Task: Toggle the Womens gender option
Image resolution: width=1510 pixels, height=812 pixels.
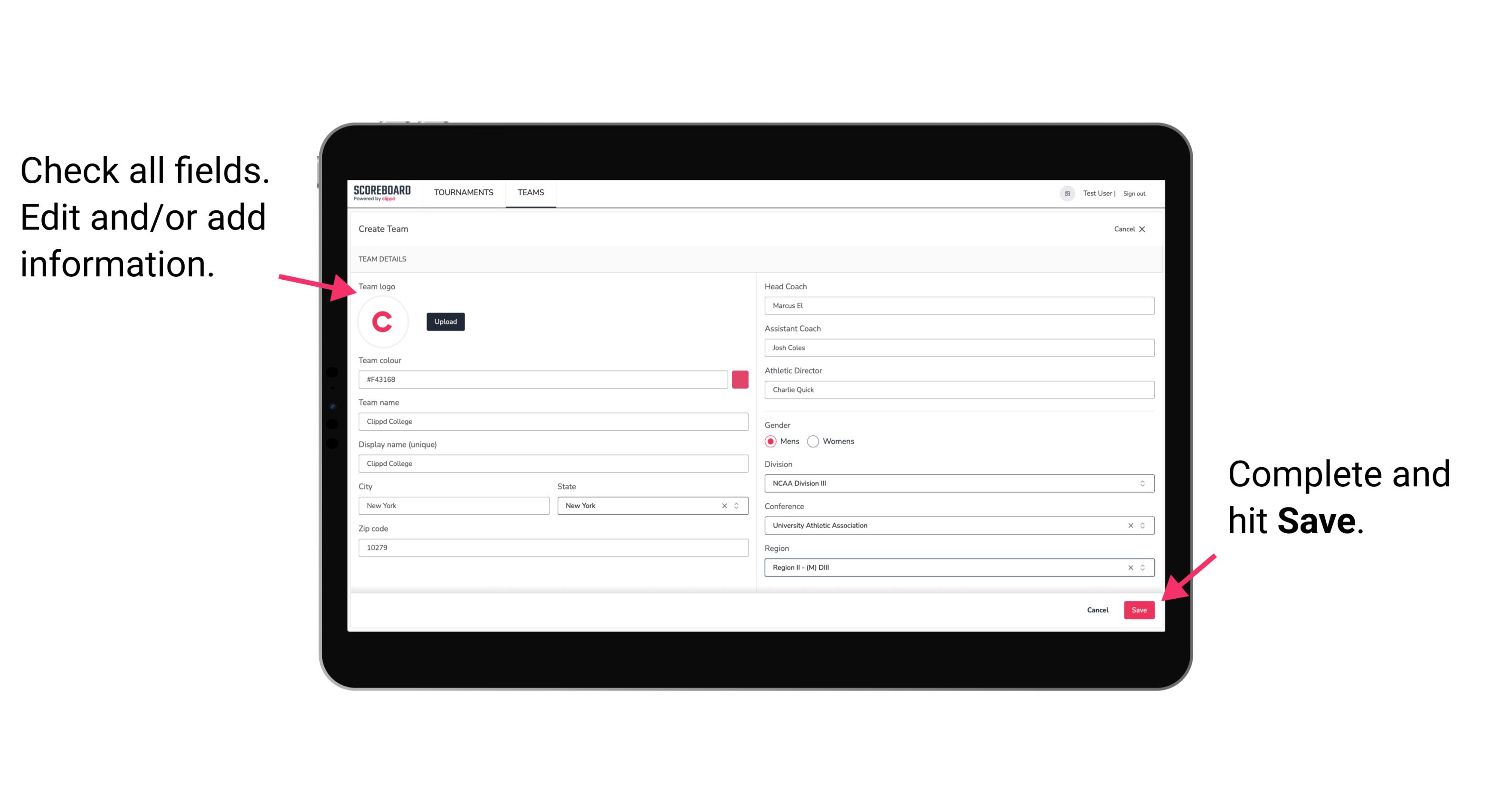Action: tap(820, 441)
